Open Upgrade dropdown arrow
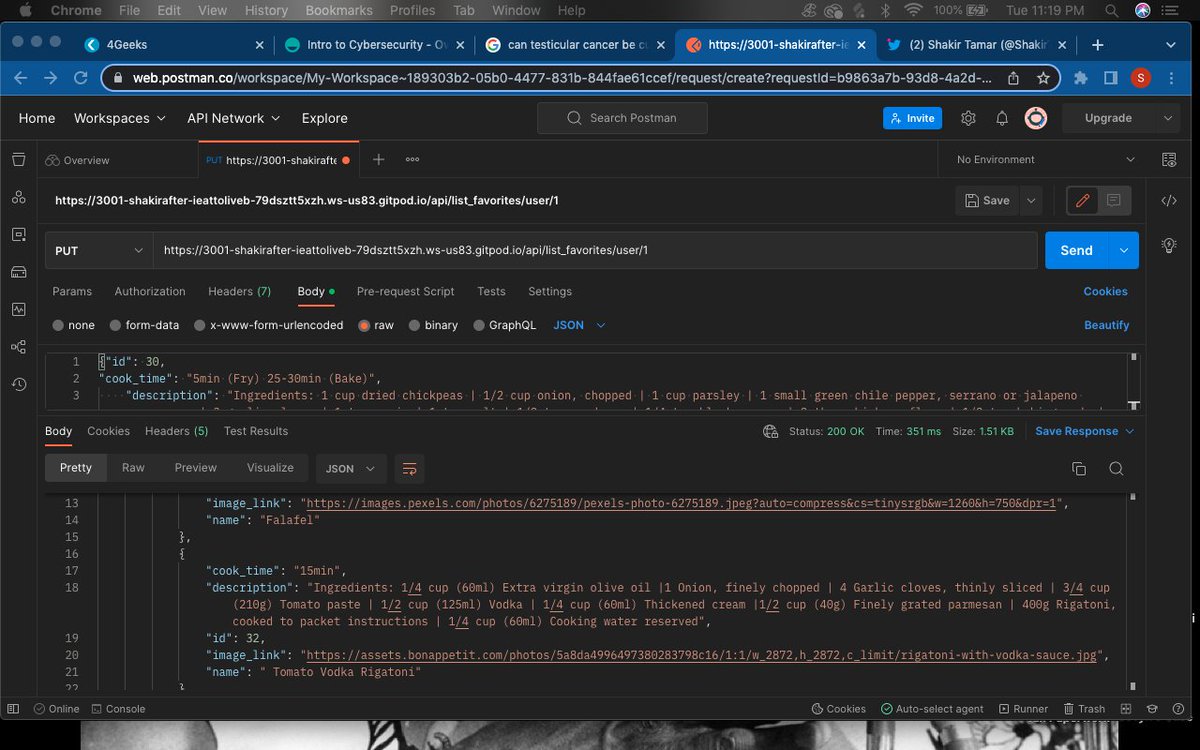1200x750 pixels. tap(1167, 118)
